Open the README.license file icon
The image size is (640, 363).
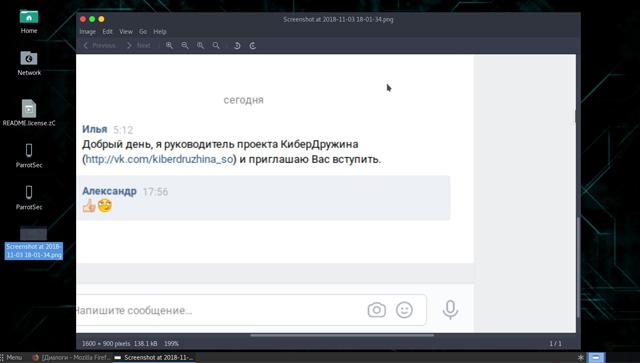coord(29,113)
